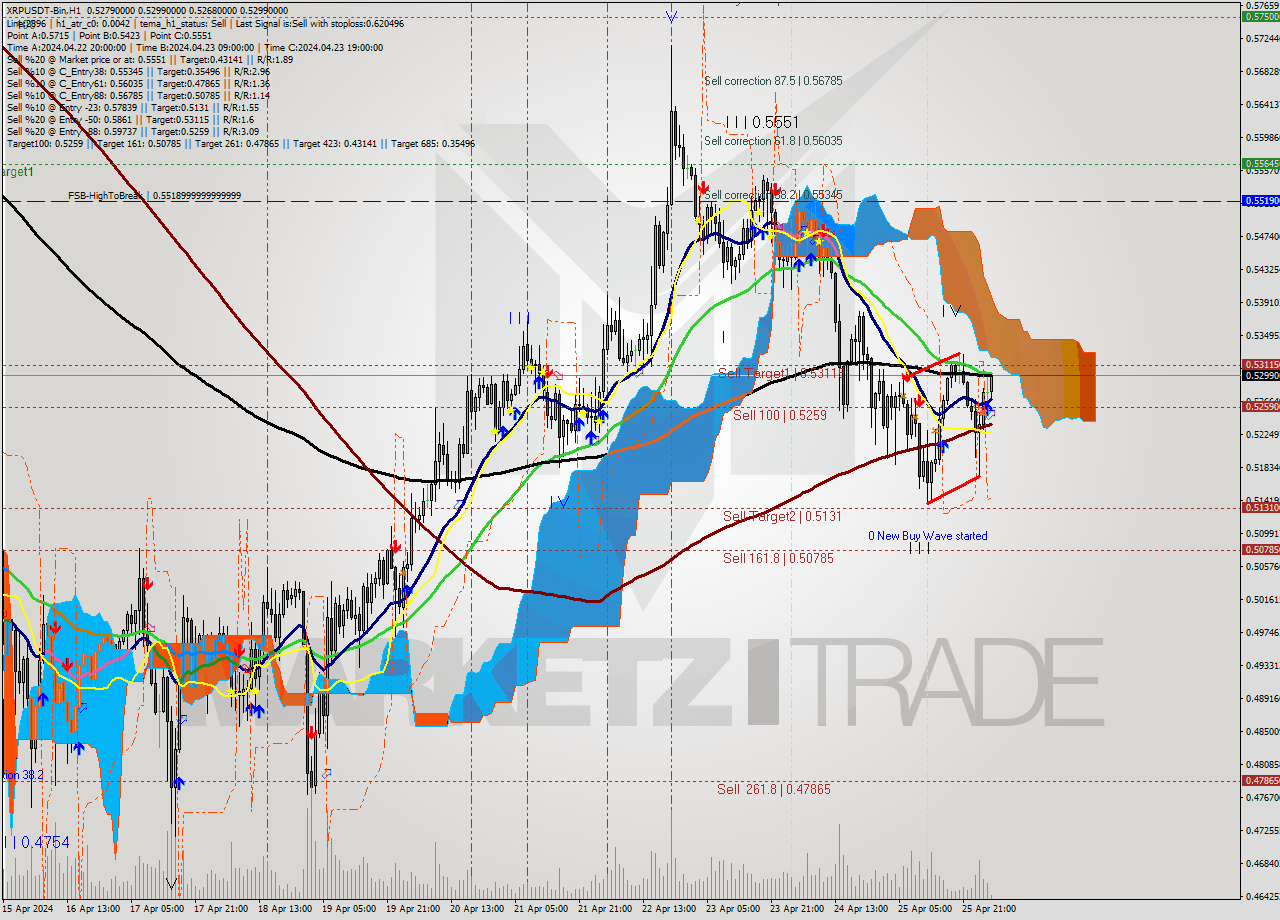Select the 'Sell correction 87.5 | 0.56785' label

pyautogui.click(x=773, y=81)
